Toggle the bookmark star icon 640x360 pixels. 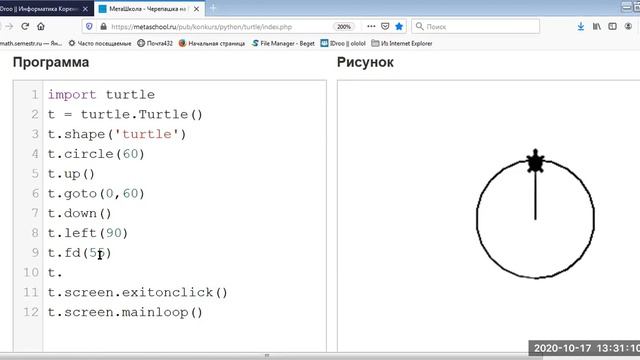tap(399, 26)
